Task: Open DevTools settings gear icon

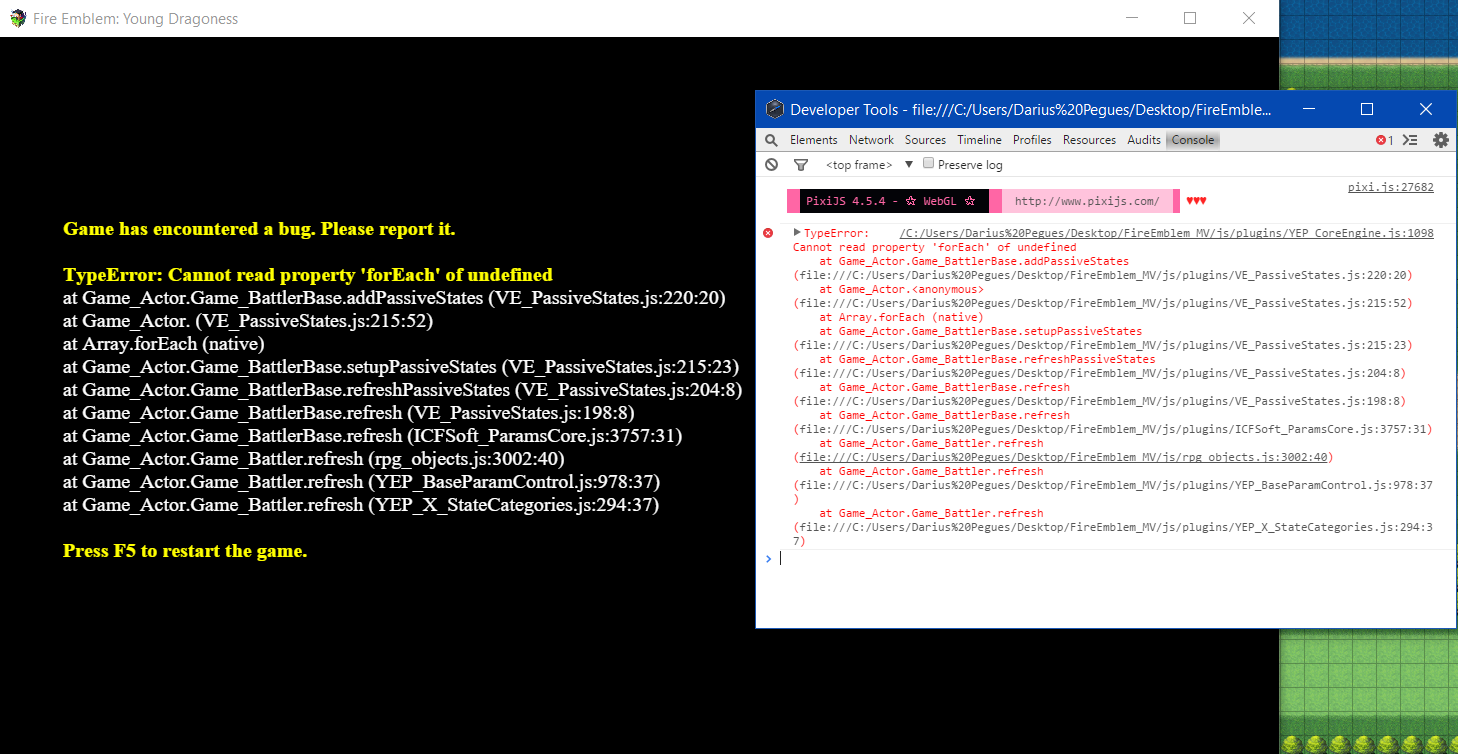Action: pos(1440,140)
